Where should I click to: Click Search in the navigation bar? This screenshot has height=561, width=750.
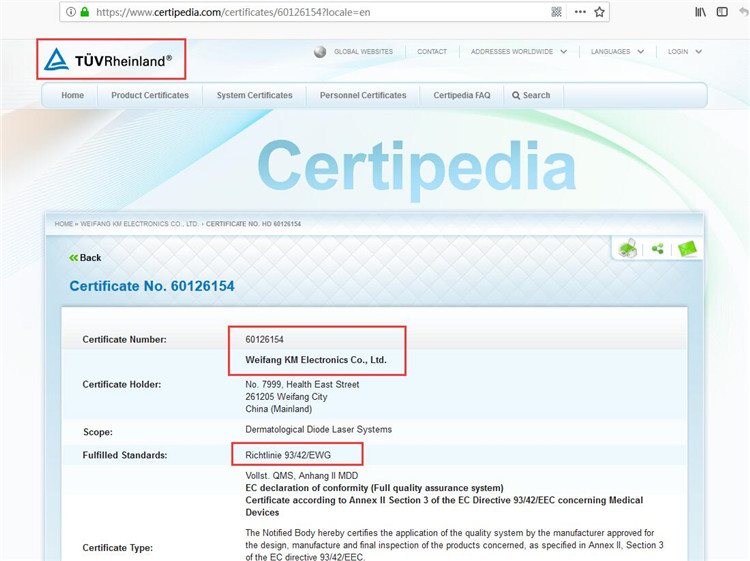point(531,96)
